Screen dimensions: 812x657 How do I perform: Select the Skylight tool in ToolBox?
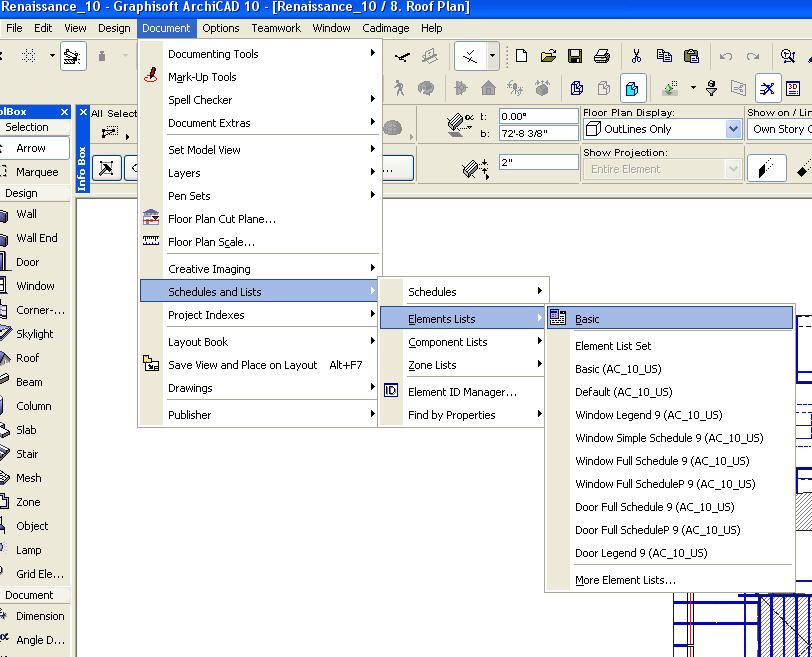[x=34, y=334]
